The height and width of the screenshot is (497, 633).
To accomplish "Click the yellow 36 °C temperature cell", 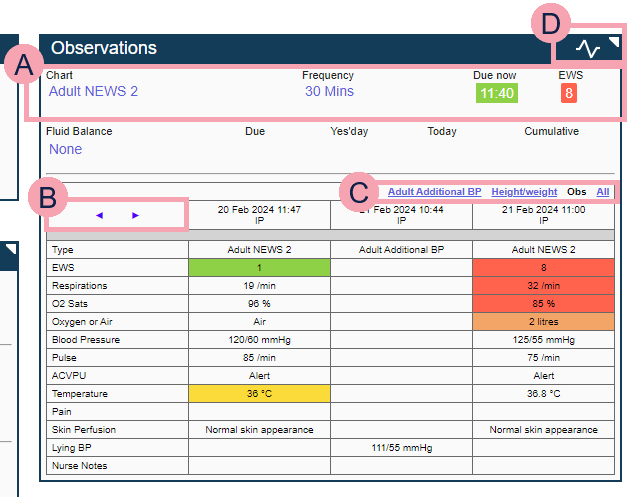I will tap(258, 393).
